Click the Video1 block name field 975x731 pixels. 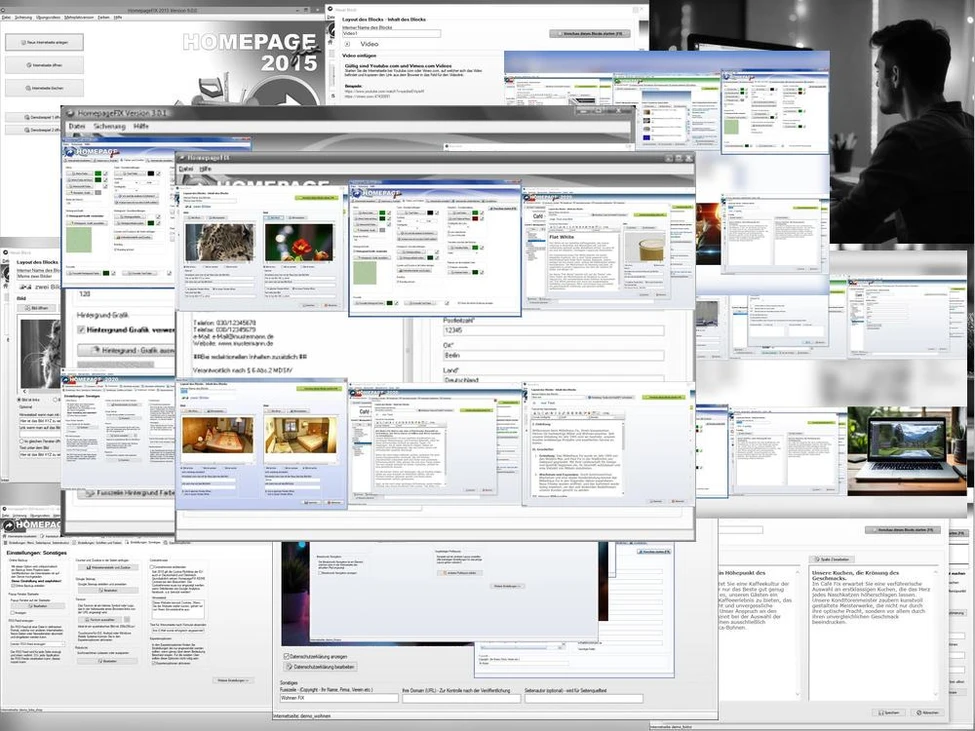coord(391,33)
